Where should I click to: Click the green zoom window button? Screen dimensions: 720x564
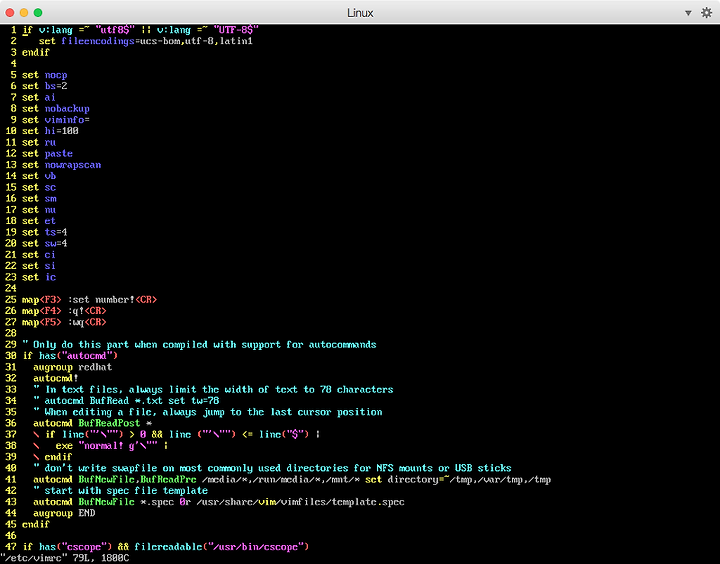pyautogui.click(x=38, y=12)
